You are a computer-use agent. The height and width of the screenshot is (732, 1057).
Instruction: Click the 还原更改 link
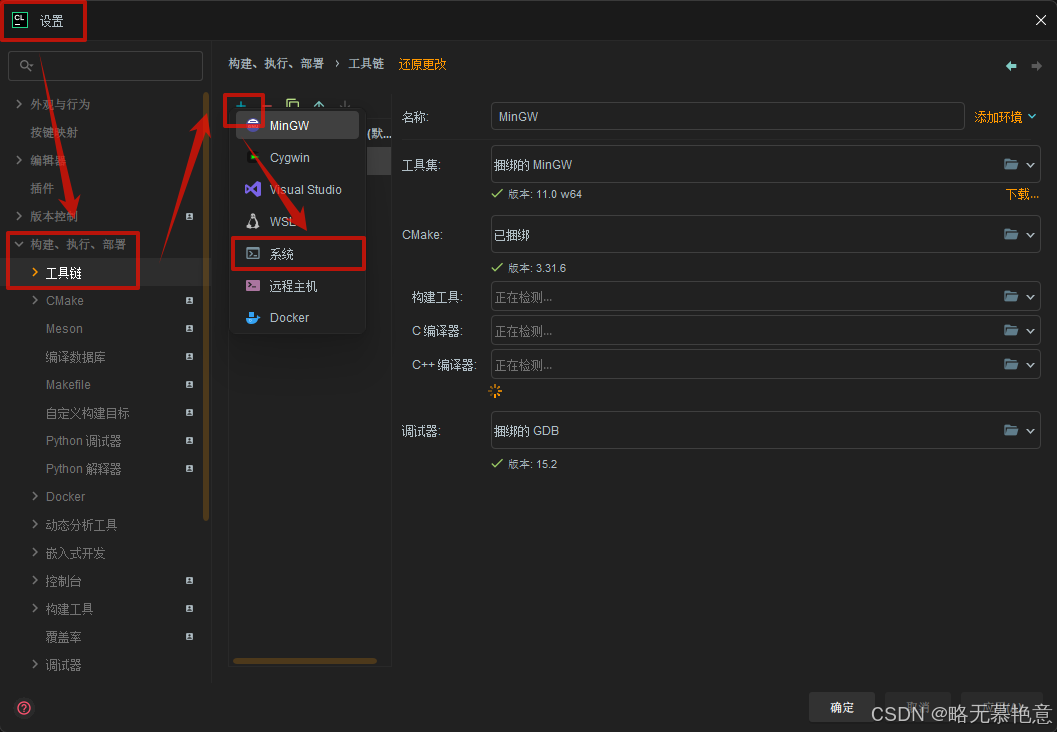pos(423,64)
